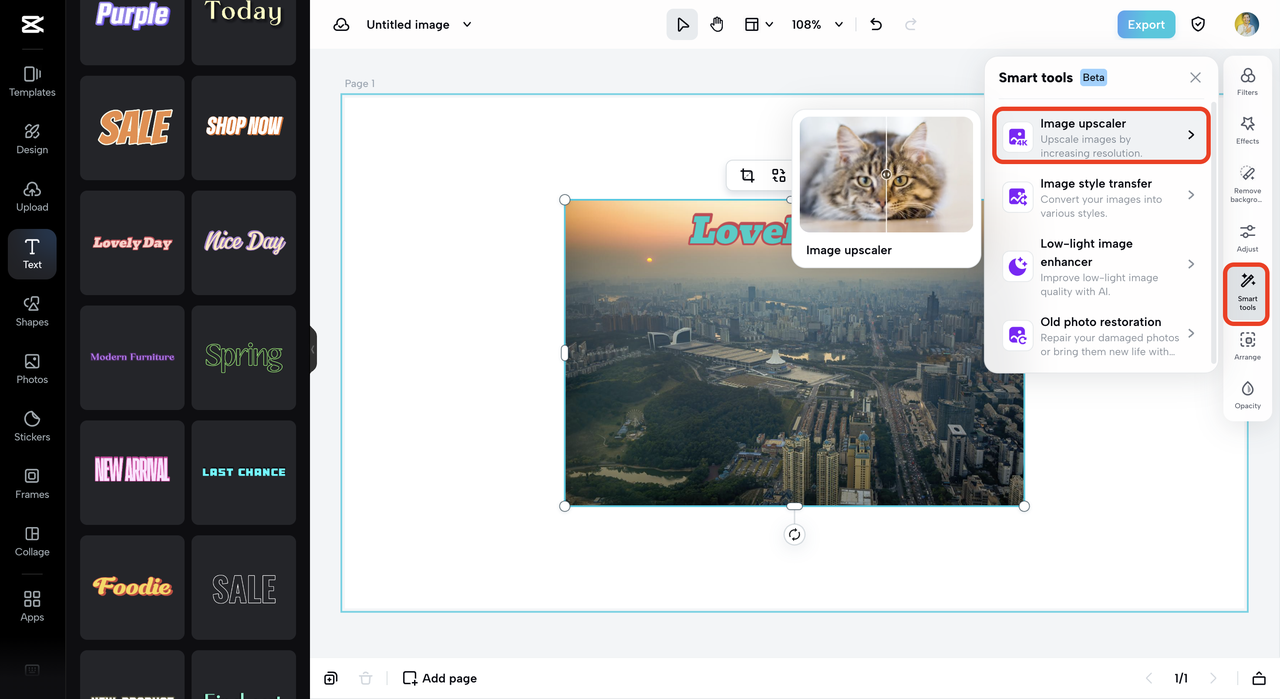Open the user profile avatar

[1246, 24]
